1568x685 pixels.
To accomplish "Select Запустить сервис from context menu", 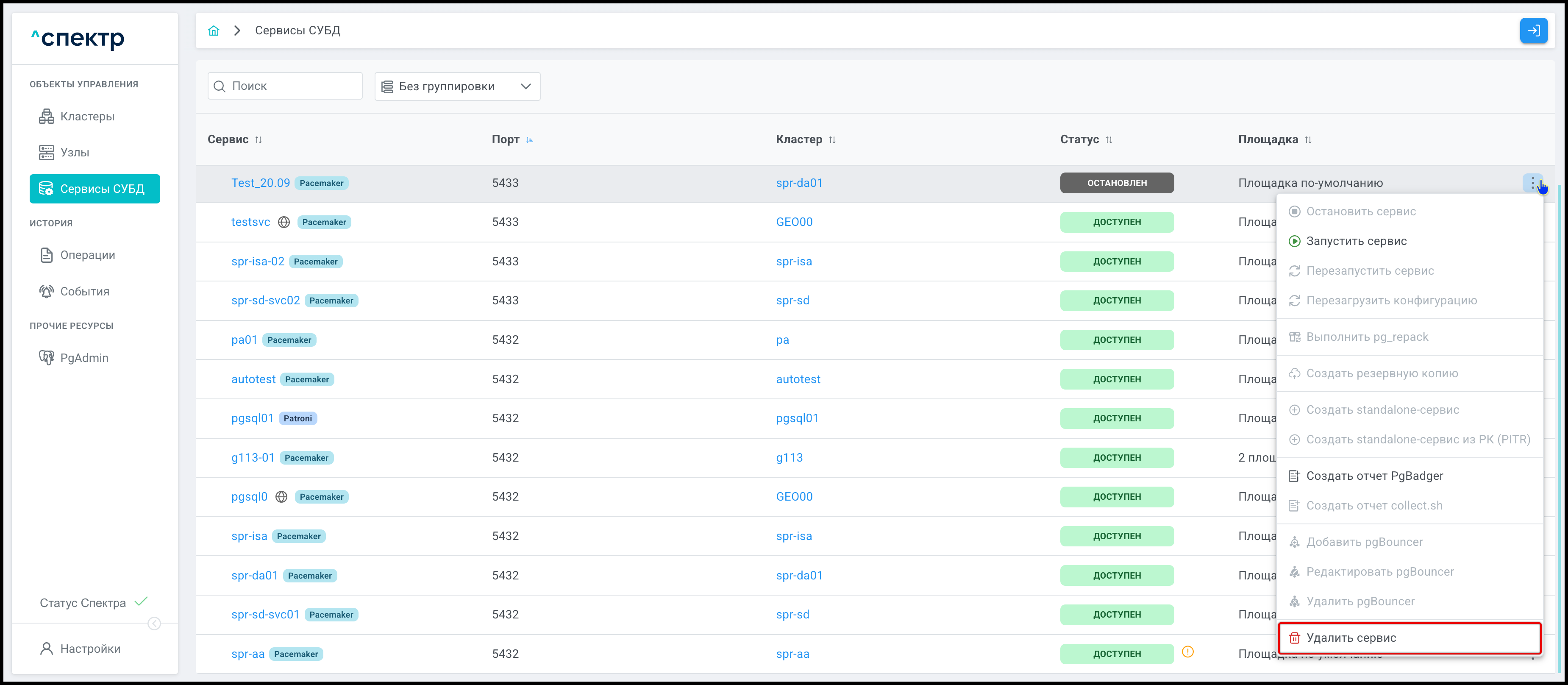I will [x=1356, y=241].
